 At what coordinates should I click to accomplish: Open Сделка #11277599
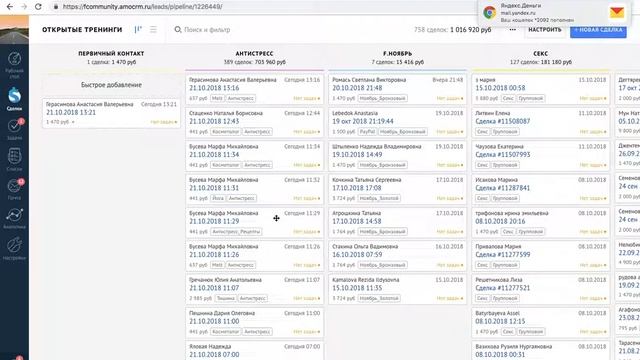pos(502,254)
